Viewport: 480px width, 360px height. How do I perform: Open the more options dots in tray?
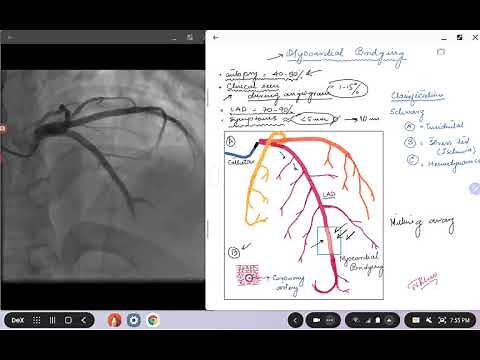click(330, 320)
